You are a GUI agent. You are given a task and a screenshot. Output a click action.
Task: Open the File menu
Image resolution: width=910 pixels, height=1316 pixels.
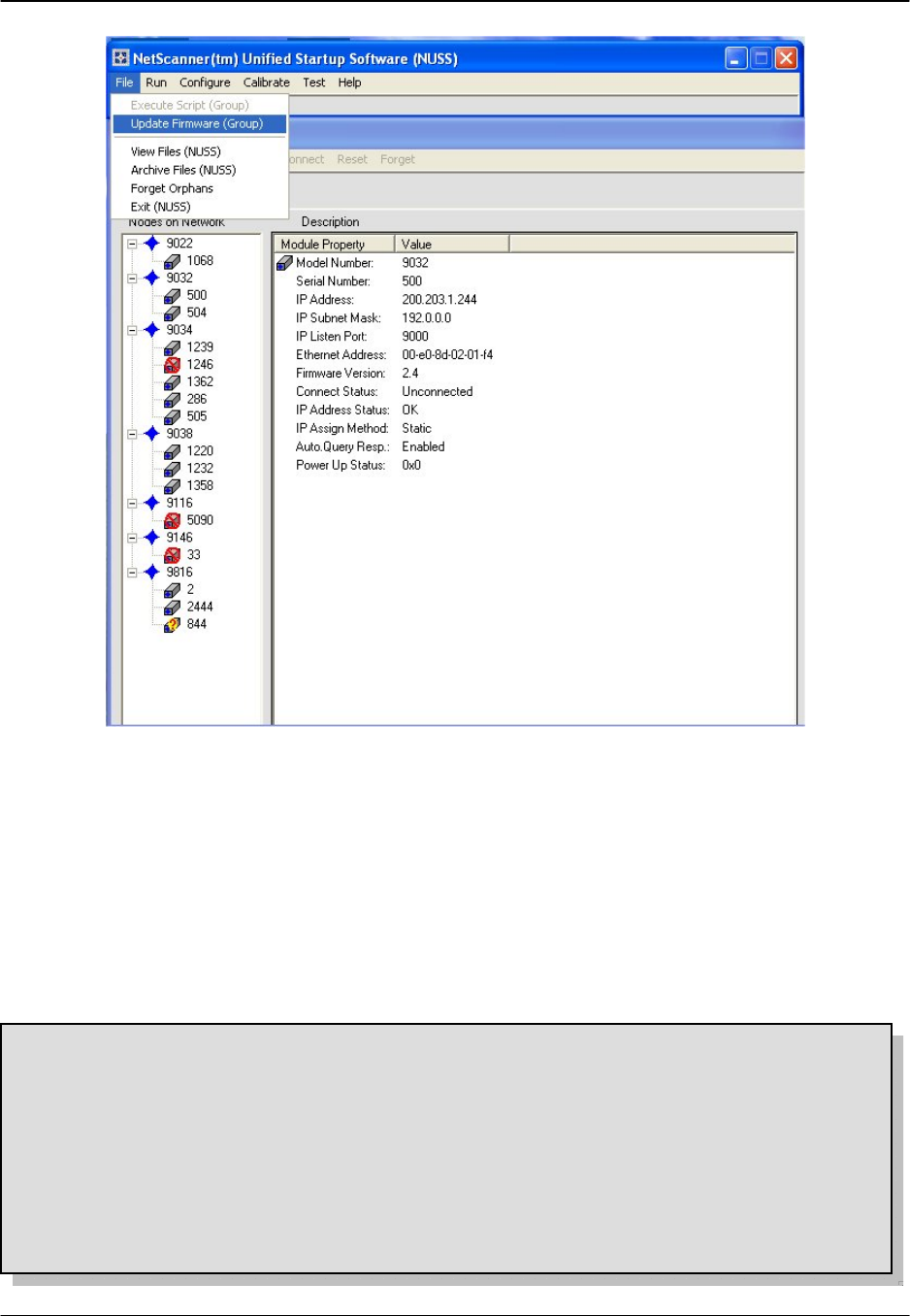click(124, 82)
